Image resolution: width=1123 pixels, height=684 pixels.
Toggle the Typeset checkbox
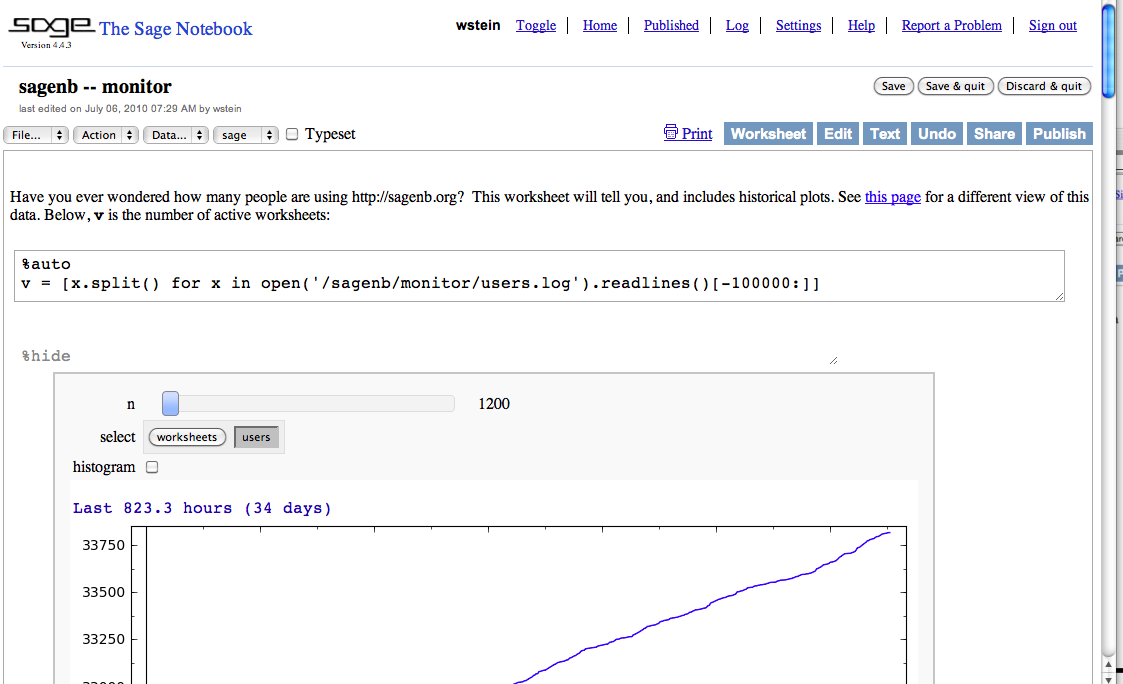[x=292, y=134]
